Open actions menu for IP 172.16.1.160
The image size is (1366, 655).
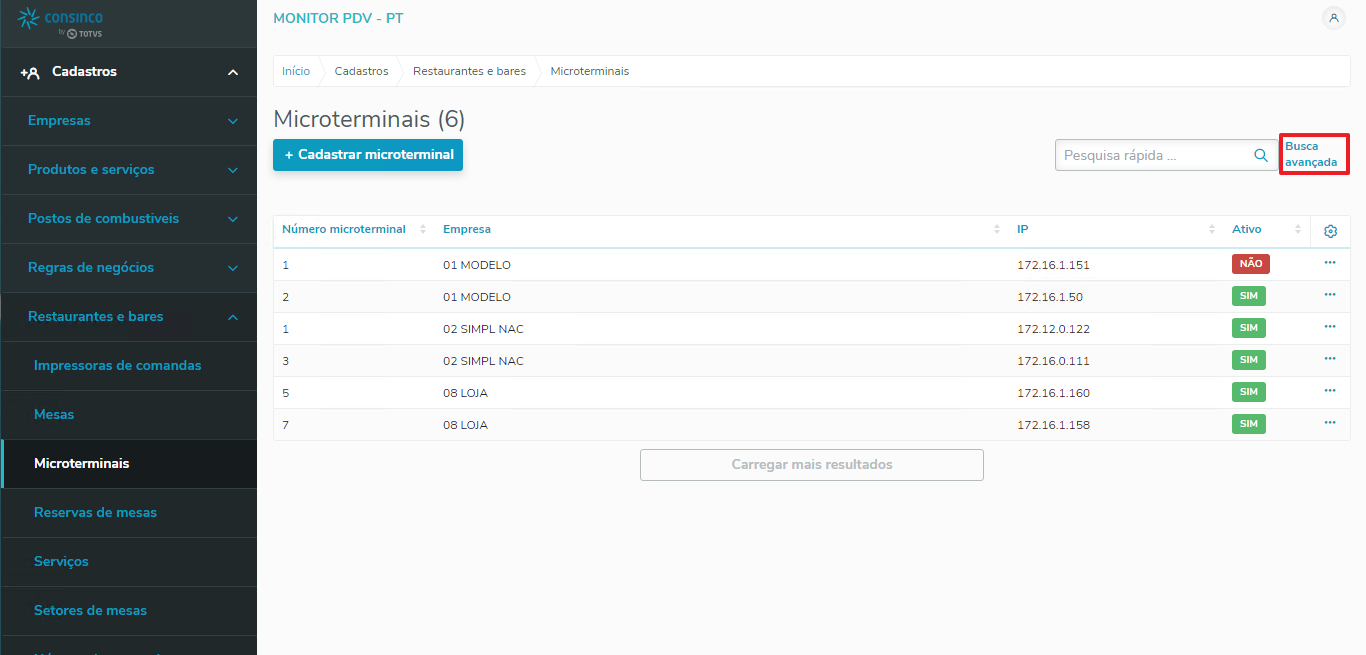click(x=1330, y=390)
